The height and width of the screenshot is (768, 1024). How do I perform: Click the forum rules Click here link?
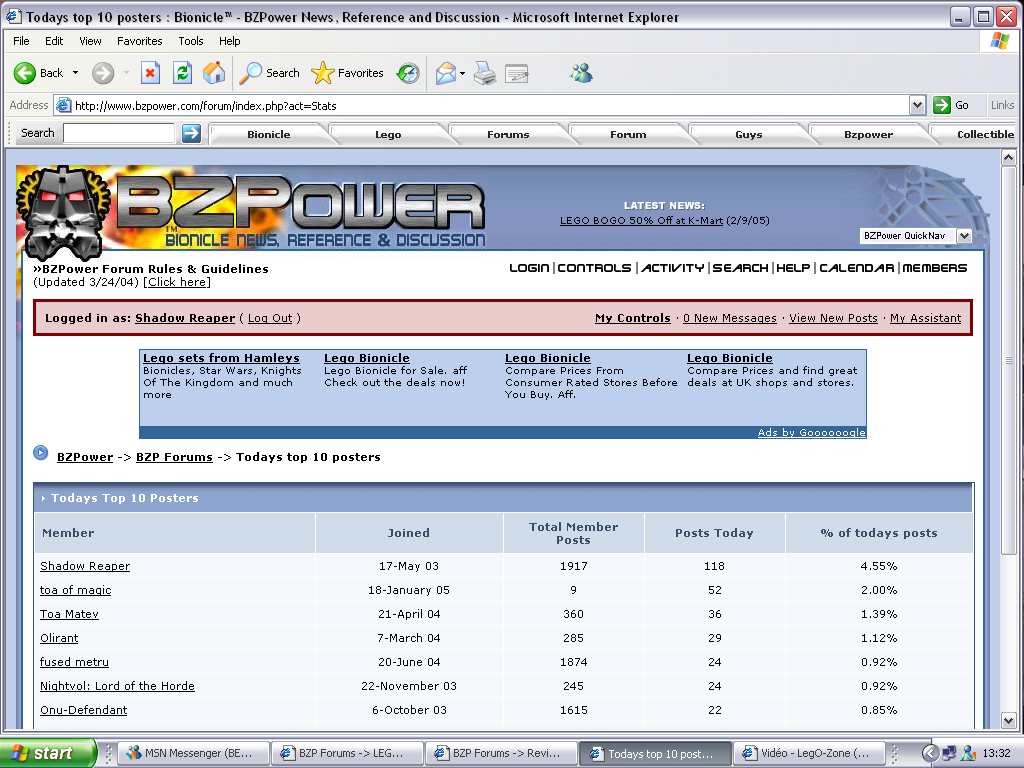click(x=177, y=282)
